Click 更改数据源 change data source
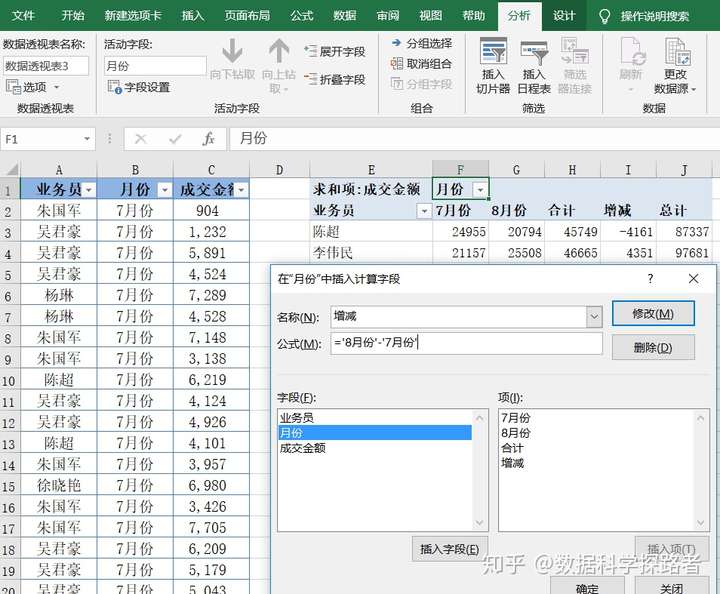This screenshot has height=594, width=720. [675, 65]
